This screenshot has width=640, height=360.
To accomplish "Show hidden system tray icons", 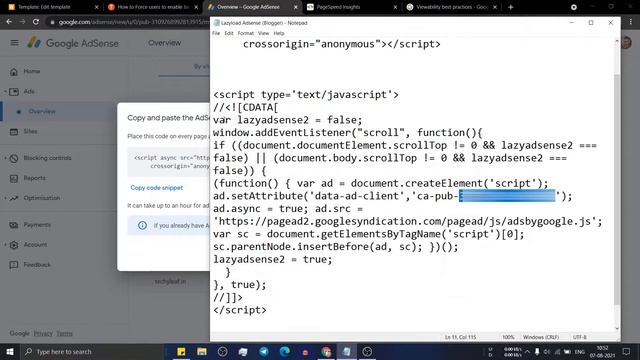I will [527, 351].
